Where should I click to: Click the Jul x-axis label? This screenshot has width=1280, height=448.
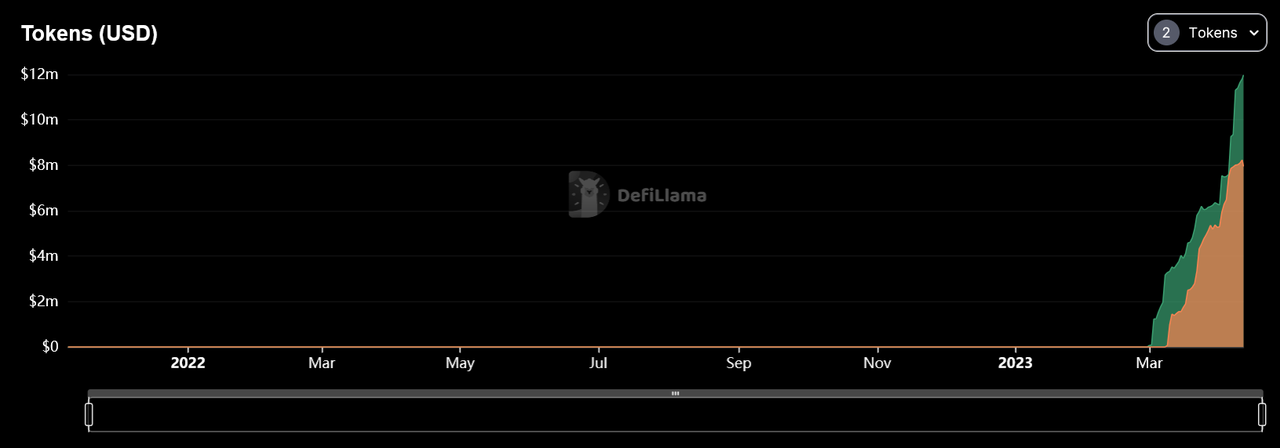point(598,363)
